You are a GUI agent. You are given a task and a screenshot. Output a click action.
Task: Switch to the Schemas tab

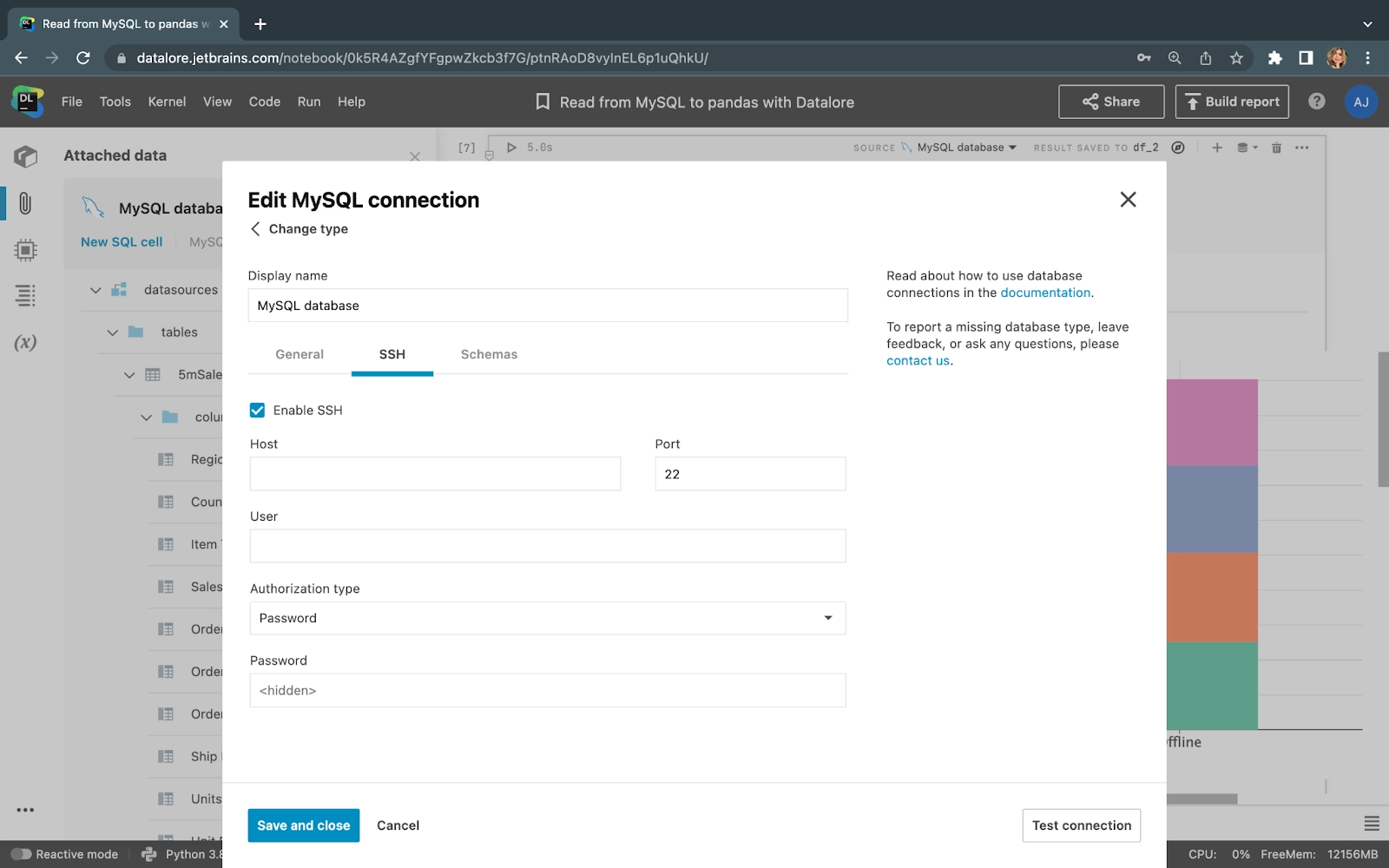coord(489,354)
